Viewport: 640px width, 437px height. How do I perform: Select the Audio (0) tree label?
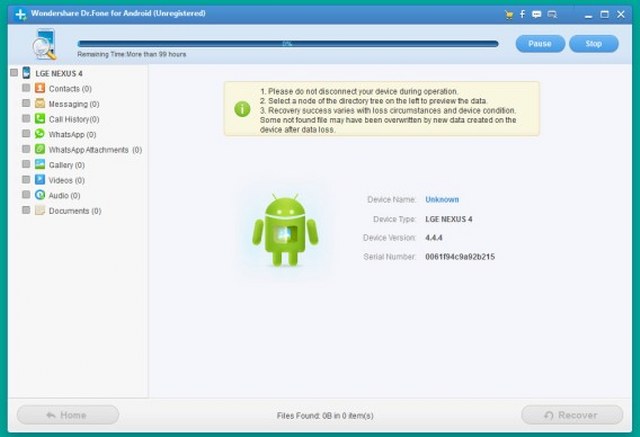point(64,195)
